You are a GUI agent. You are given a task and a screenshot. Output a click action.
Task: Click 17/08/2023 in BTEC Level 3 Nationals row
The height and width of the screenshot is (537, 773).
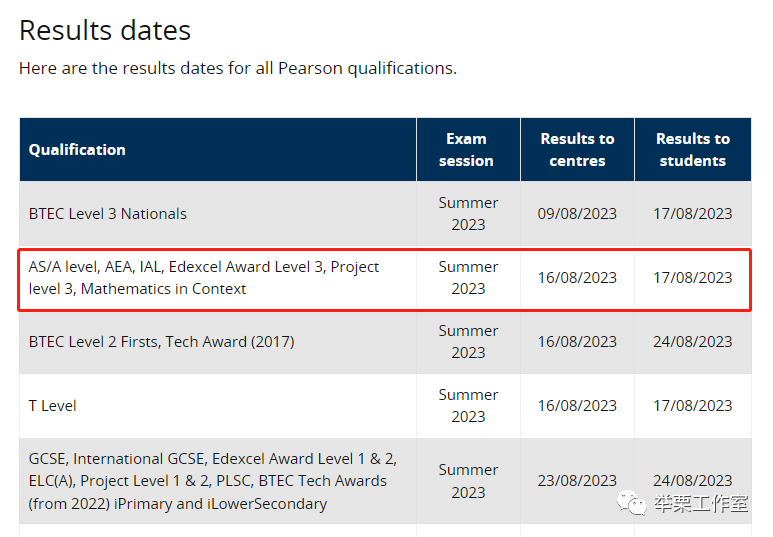(x=693, y=214)
